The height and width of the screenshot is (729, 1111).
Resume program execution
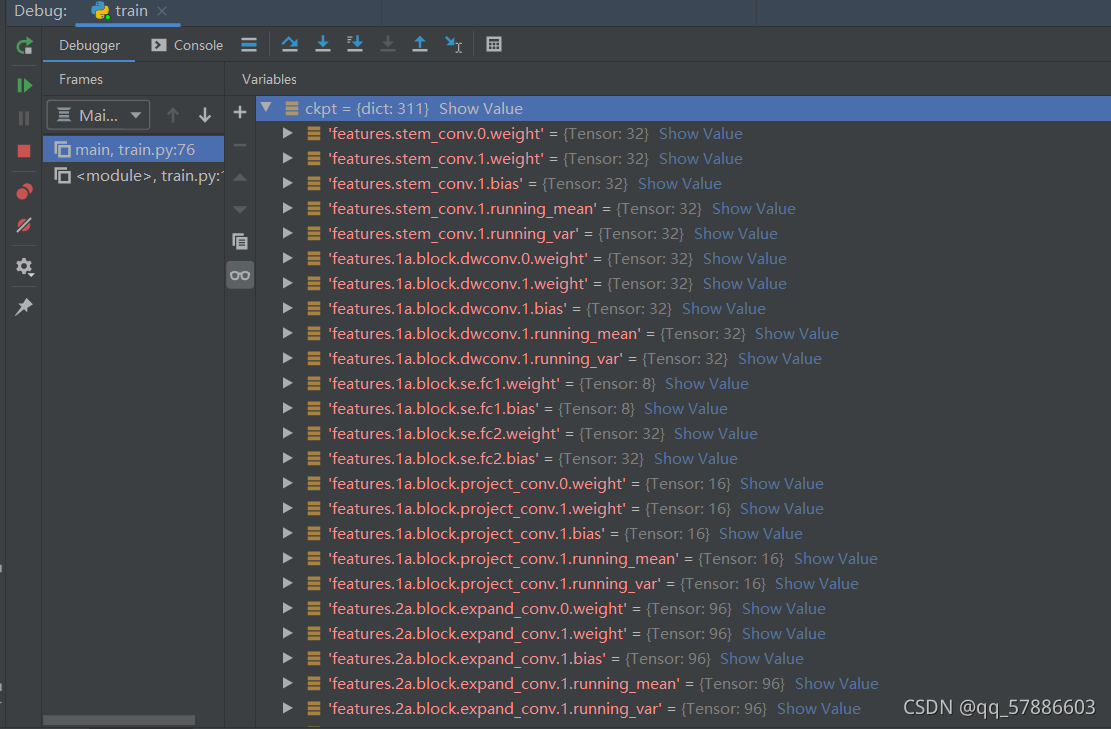(x=24, y=85)
